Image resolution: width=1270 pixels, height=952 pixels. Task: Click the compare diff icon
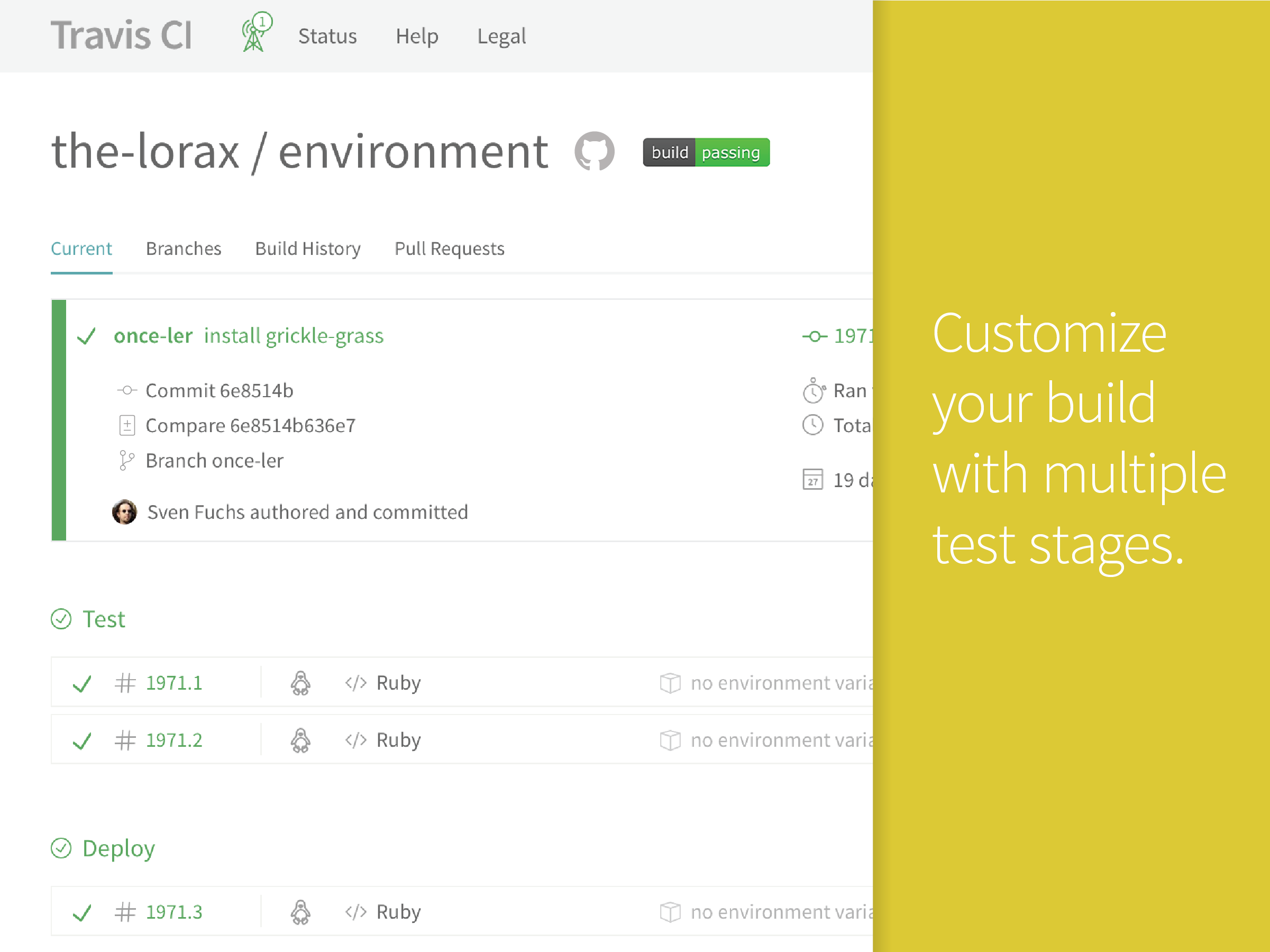pyautogui.click(x=127, y=425)
